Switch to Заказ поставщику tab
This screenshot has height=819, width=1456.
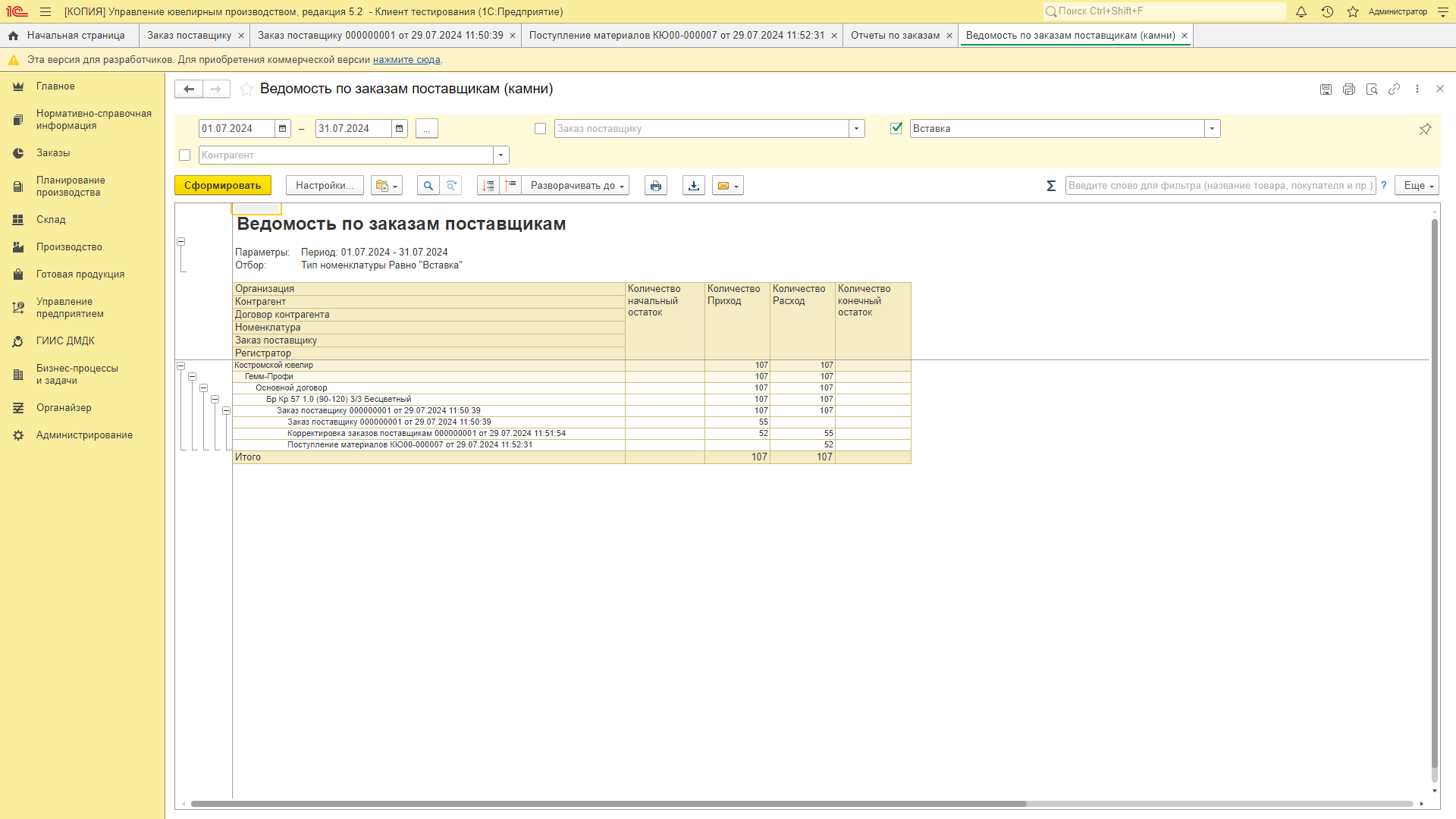pos(190,36)
